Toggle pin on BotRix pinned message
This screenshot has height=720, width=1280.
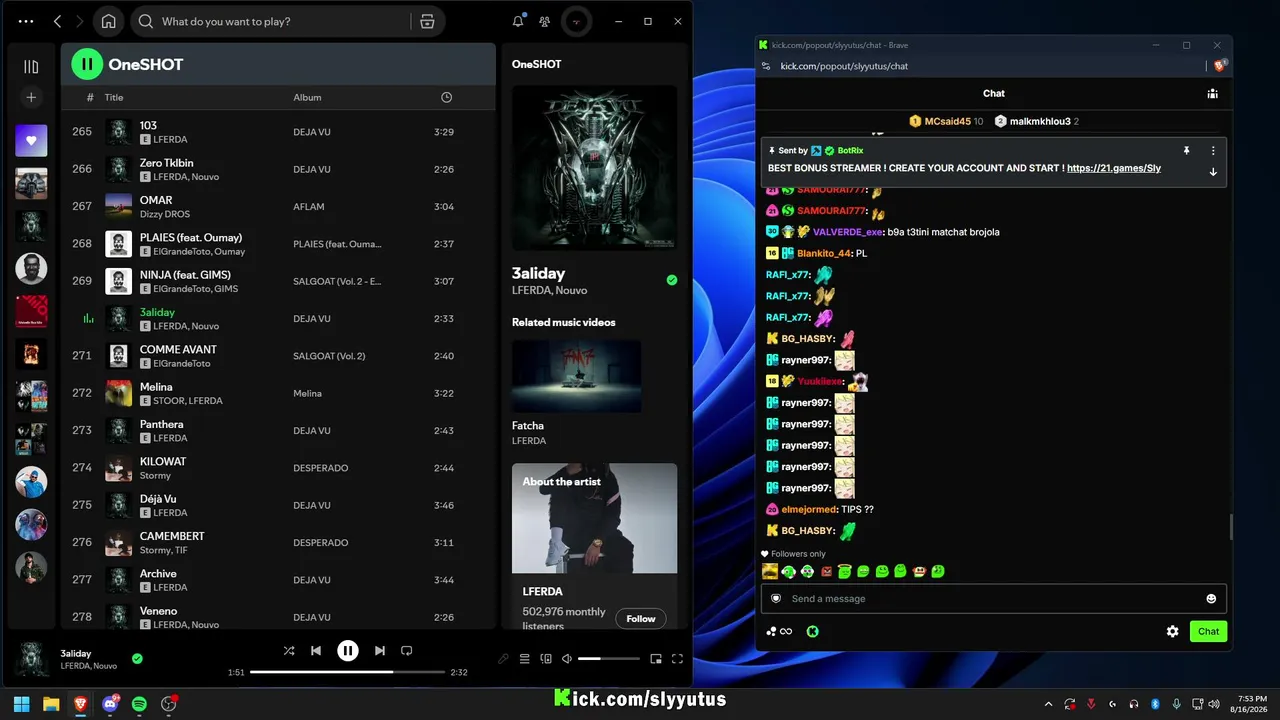pyautogui.click(x=1186, y=151)
